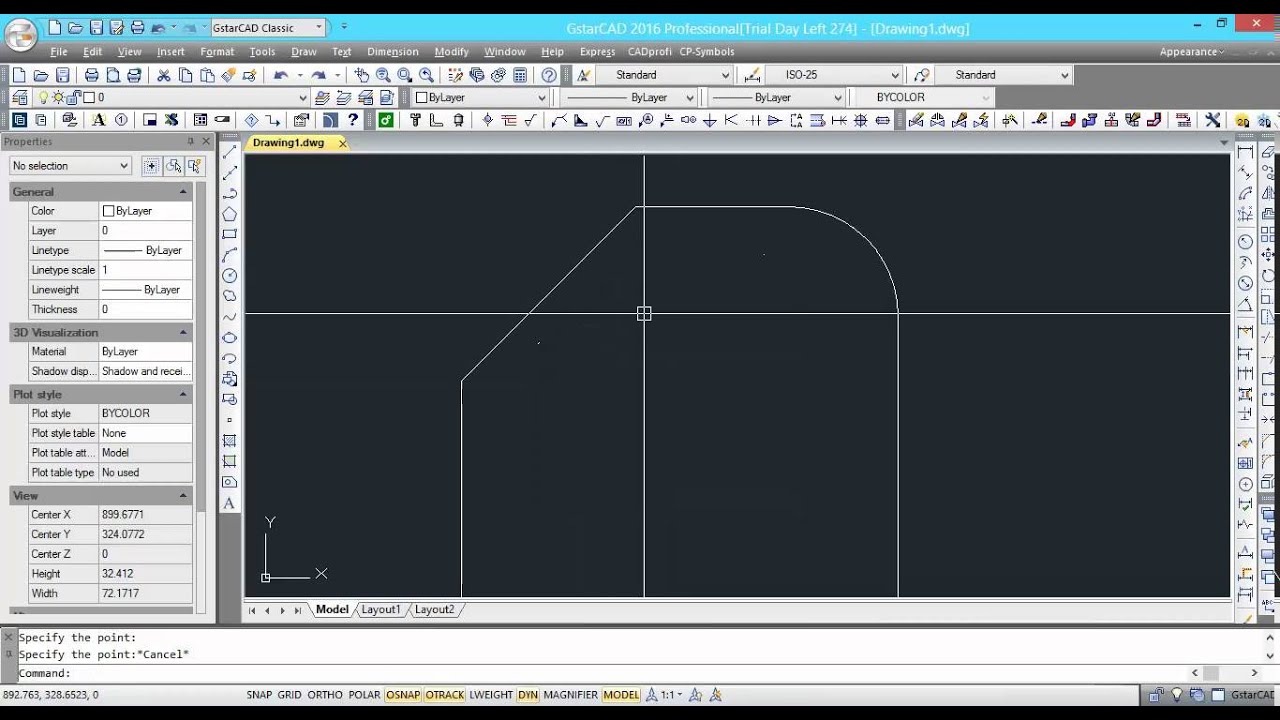Viewport: 1280px width, 720px height.
Task: Select the Multiline Text tool
Action: (x=230, y=503)
